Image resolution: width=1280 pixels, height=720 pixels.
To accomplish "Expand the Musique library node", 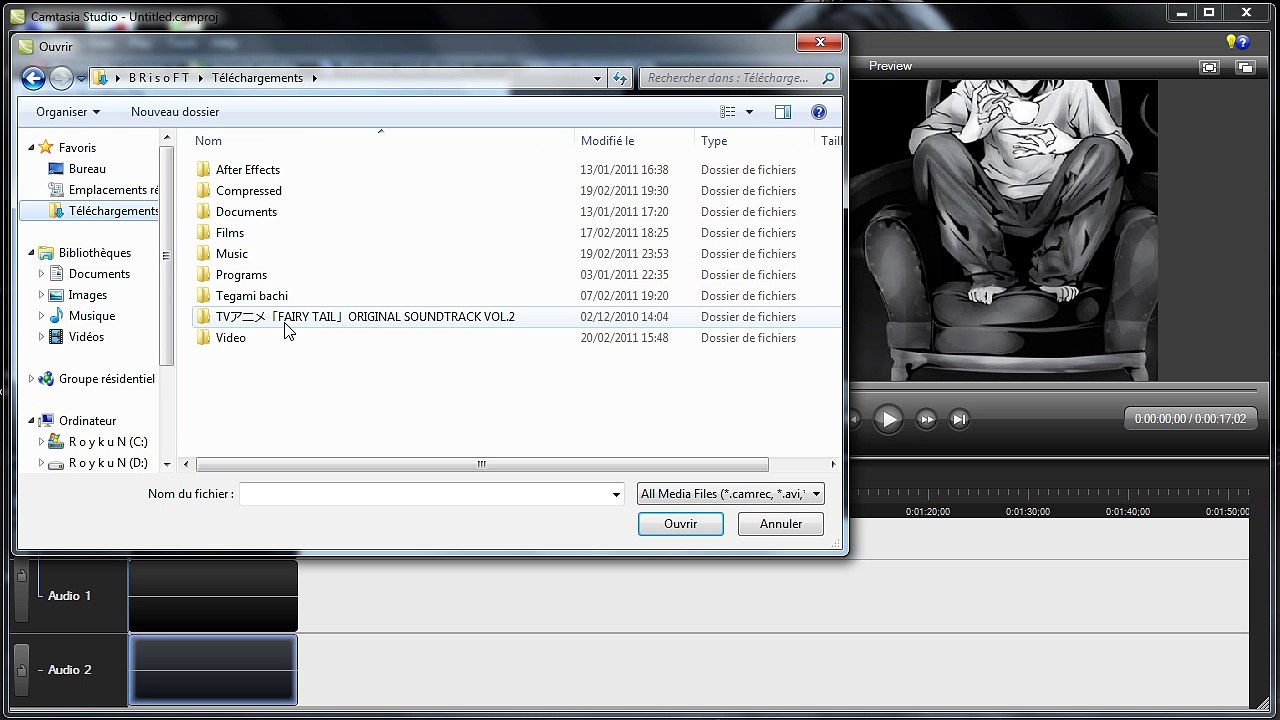I will tap(41, 316).
